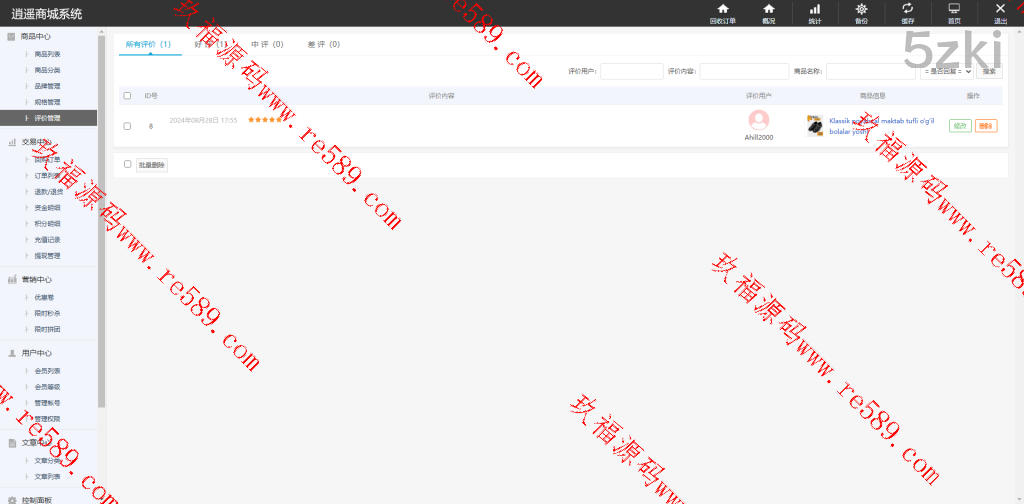The height and width of the screenshot is (504, 1024).
Task: Click the 评价用户 input field
Action: (631, 71)
